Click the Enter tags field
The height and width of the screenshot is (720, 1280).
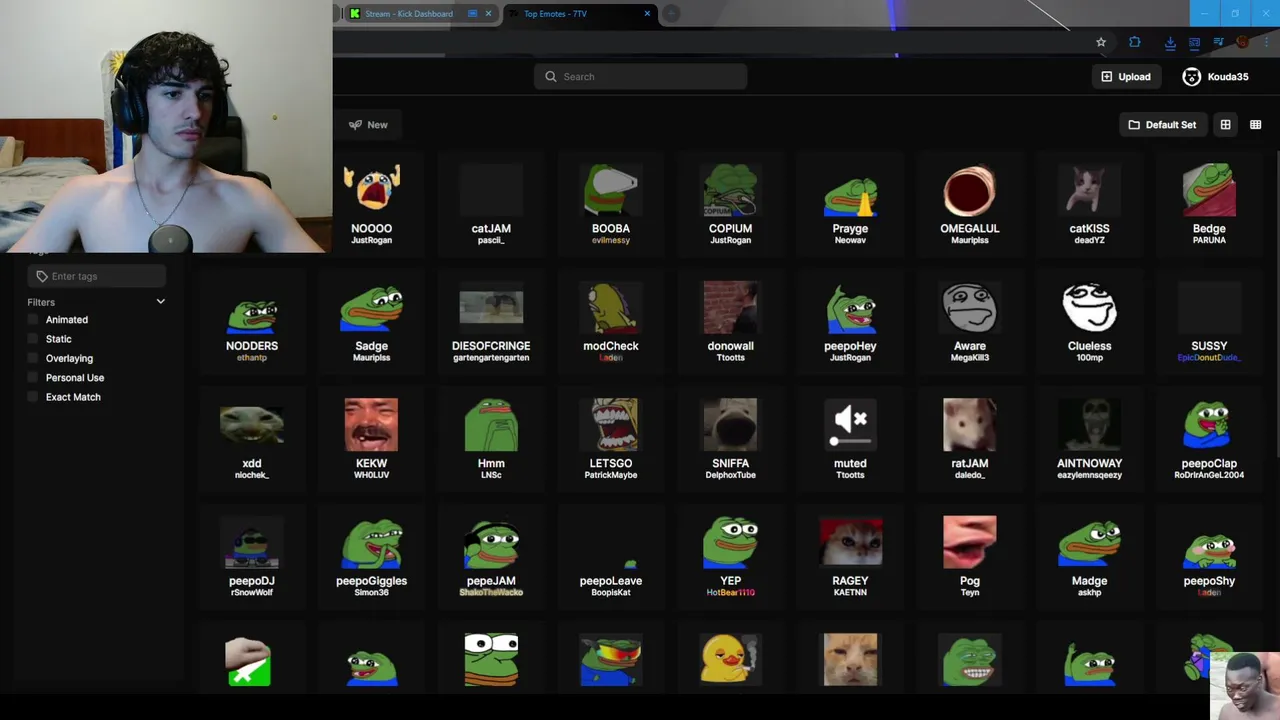[x=96, y=276]
